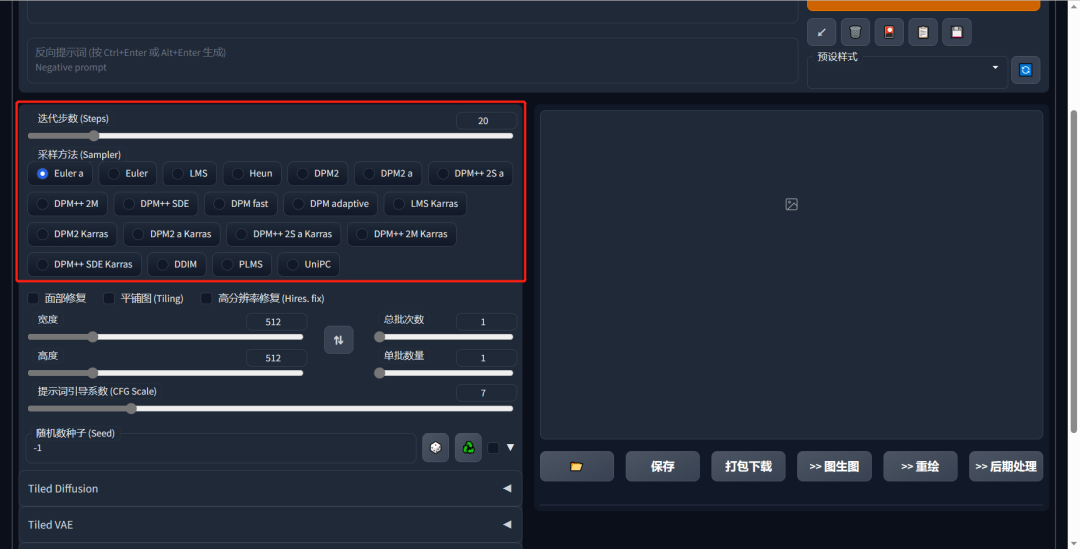
Task: Select the DDIM sampler
Action: [177, 264]
